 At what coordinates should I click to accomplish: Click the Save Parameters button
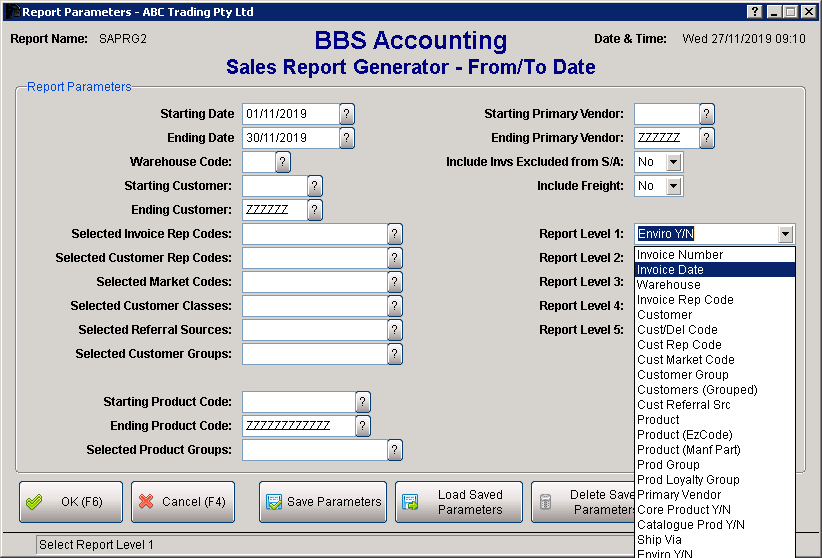coord(323,502)
